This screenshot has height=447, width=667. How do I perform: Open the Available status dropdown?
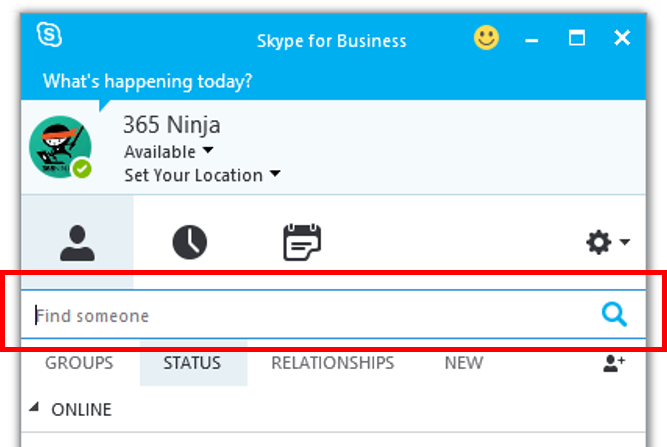(x=168, y=151)
